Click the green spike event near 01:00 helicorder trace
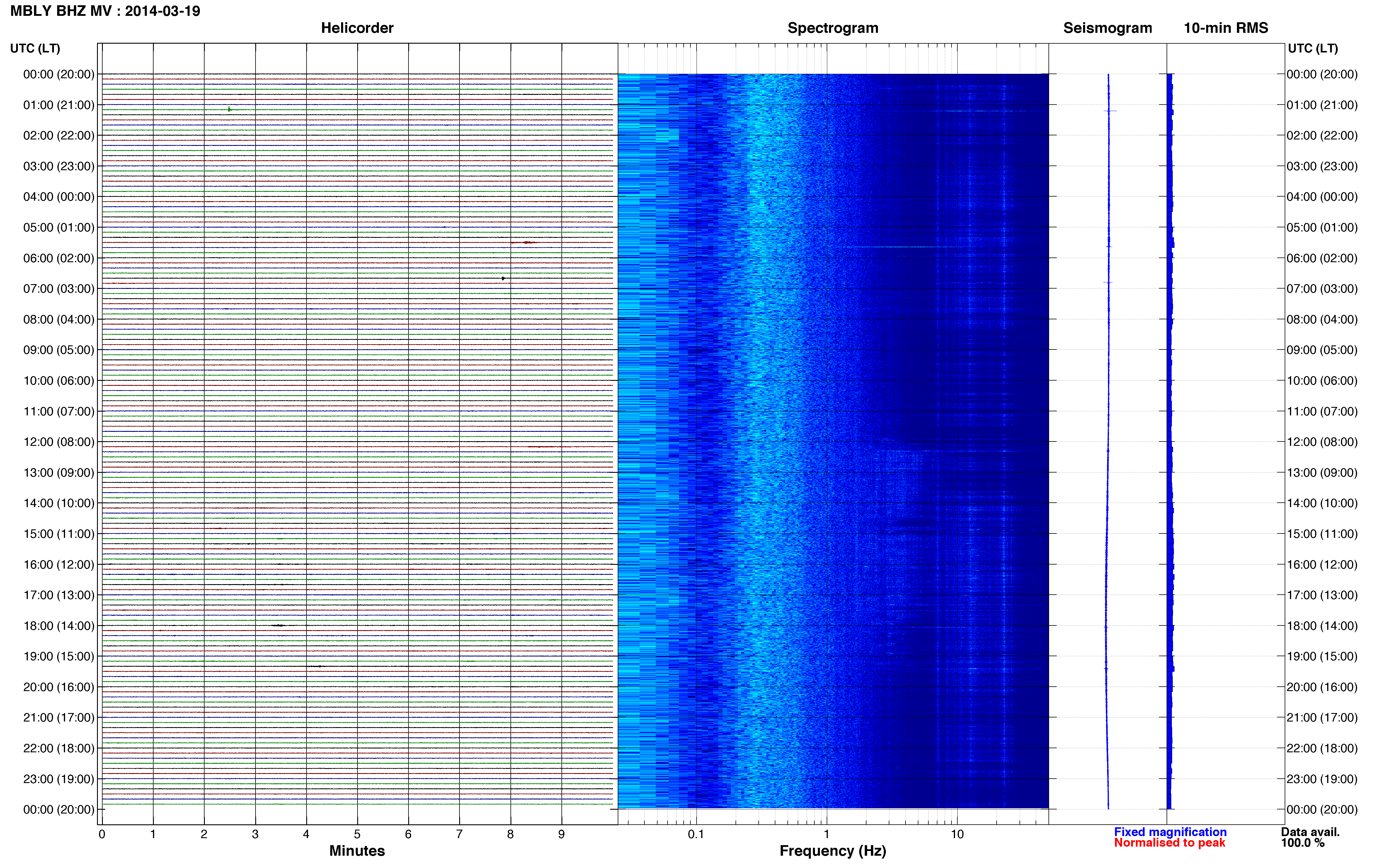 [229, 109]
